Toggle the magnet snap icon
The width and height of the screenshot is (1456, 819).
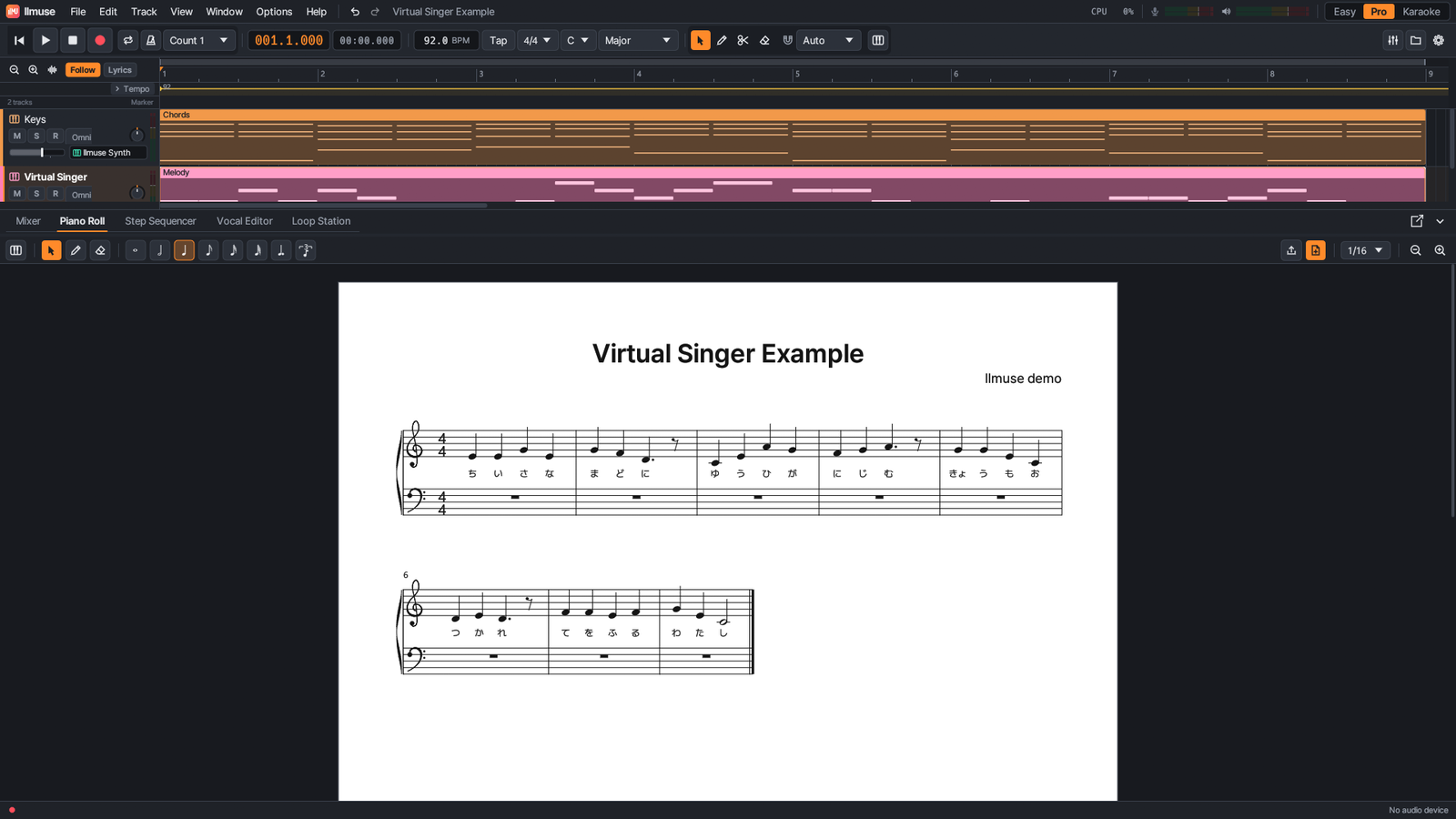coord(787,40)
